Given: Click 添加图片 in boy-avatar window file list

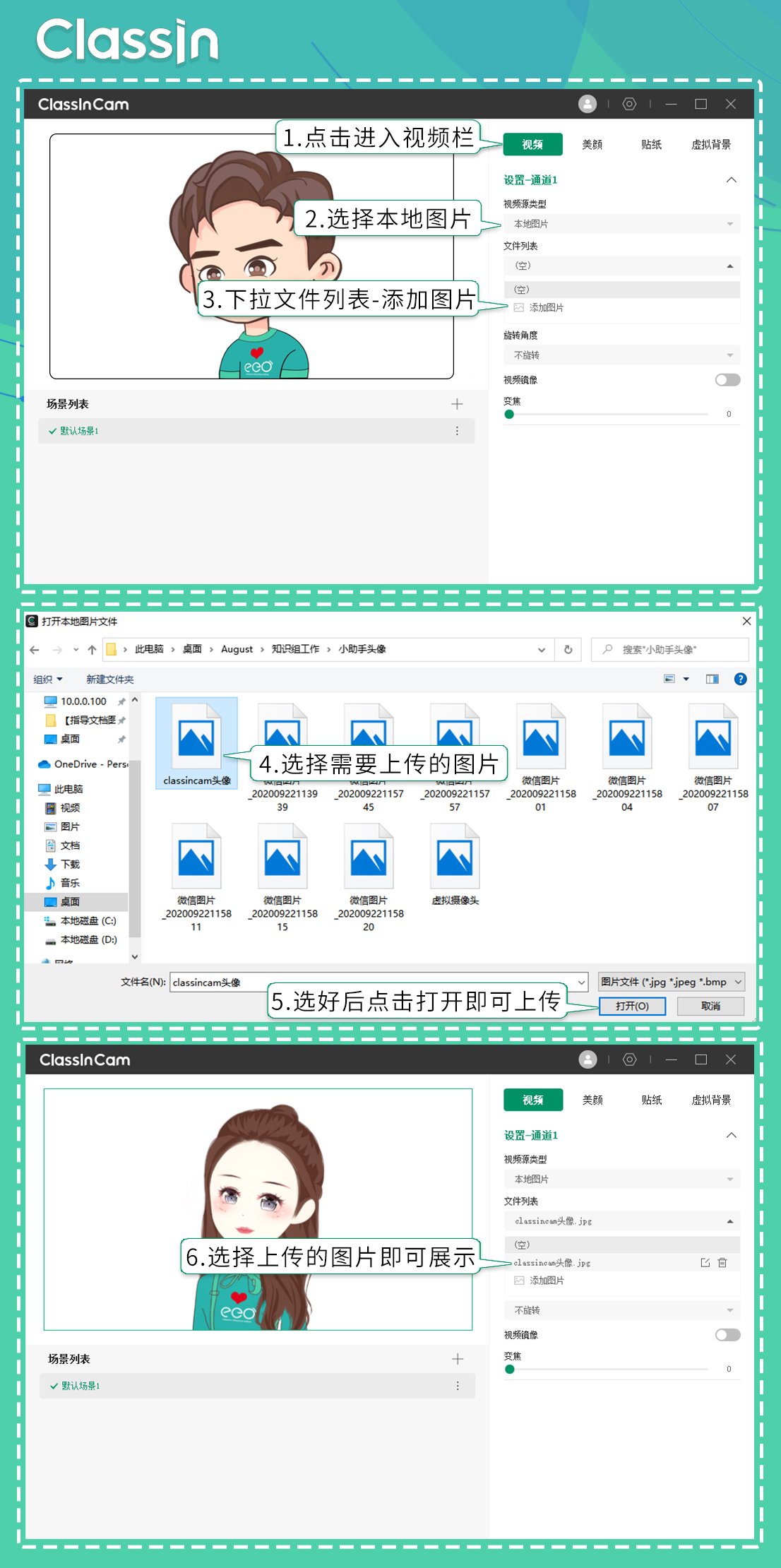Looking at the screenshot, I should click(x=546, y=308).
